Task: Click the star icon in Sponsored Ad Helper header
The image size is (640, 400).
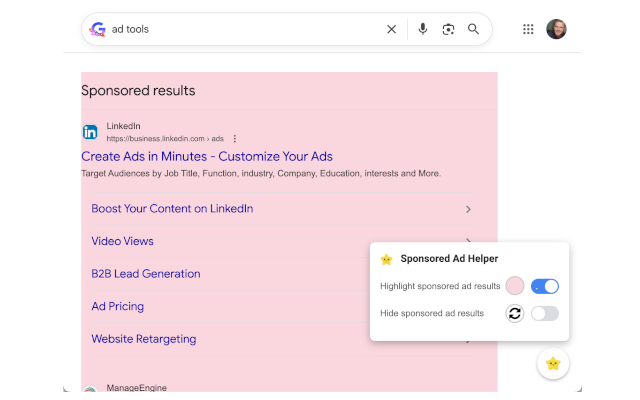Action: [386, 259]
